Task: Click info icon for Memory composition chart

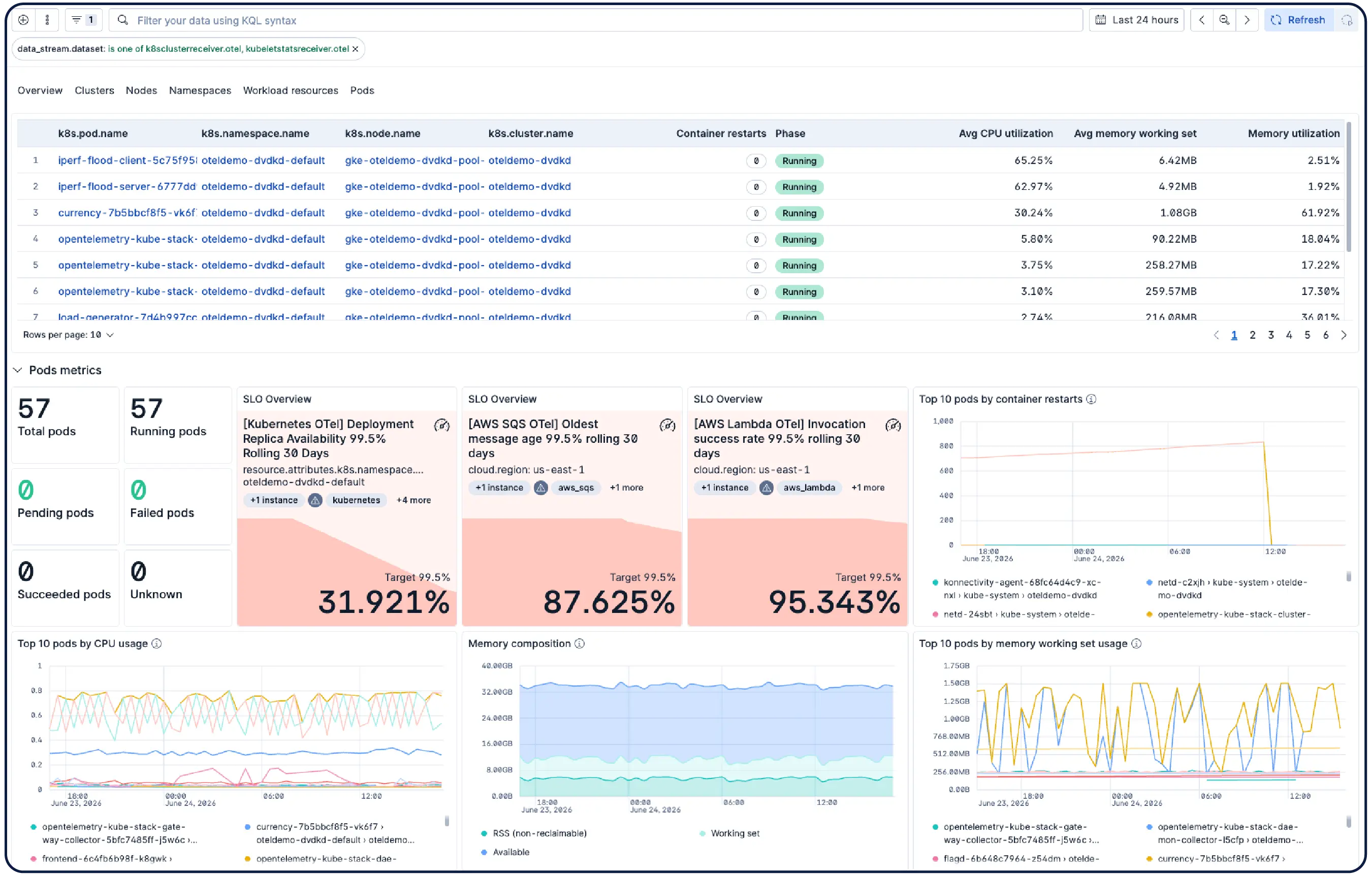Action: [580, 643]
